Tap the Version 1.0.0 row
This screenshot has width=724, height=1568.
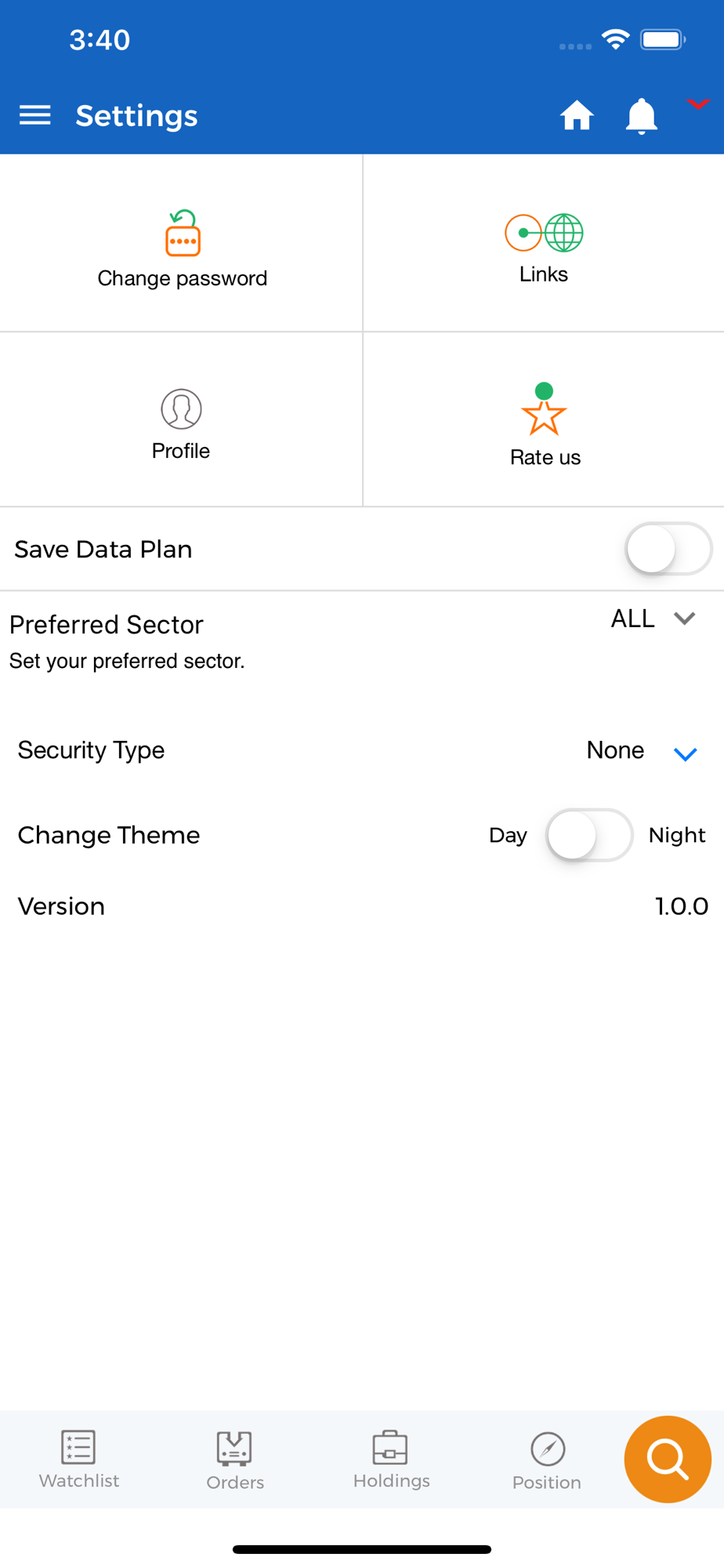tap(362, 906)
